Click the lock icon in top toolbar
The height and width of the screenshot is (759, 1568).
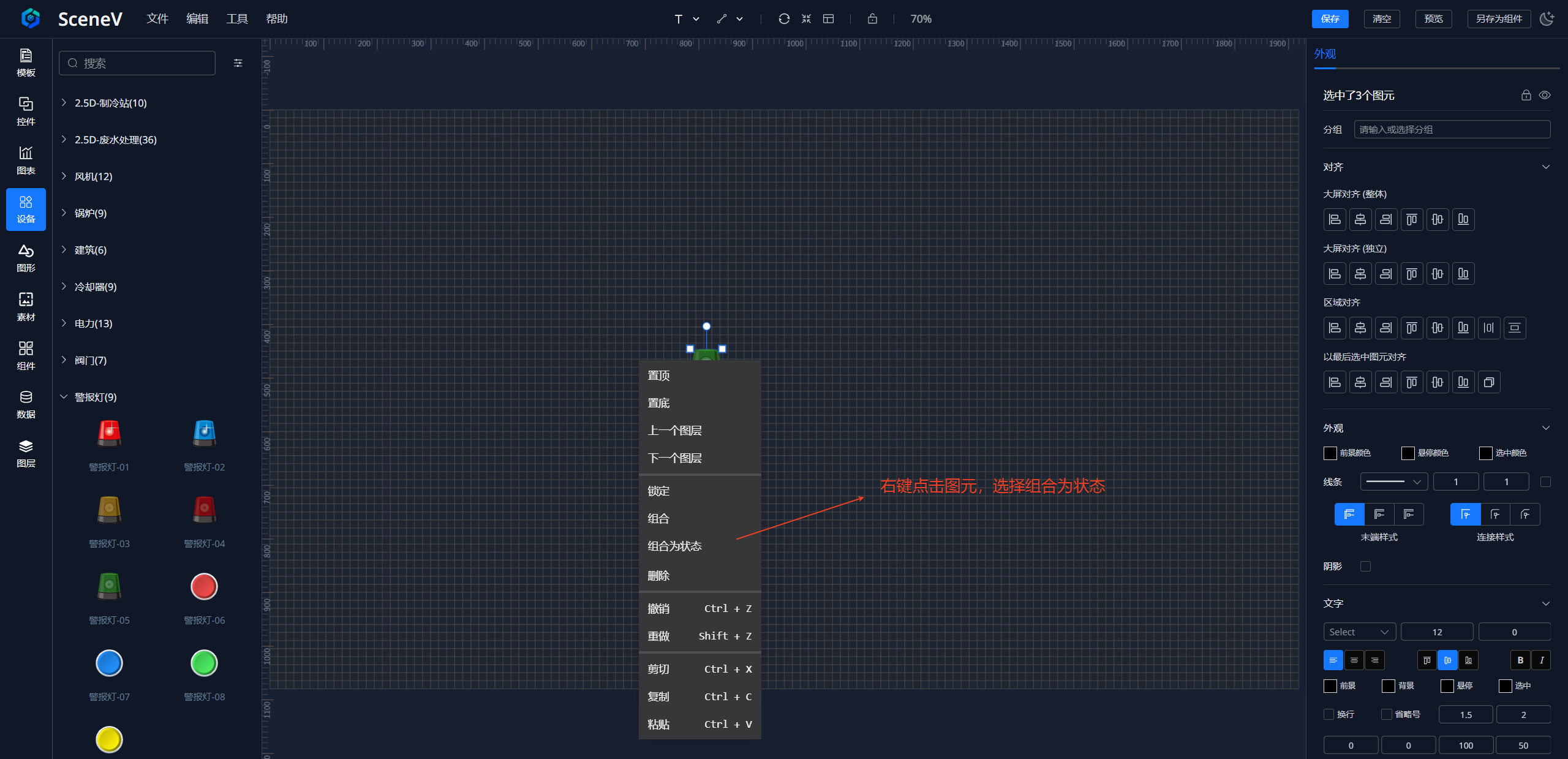coord(872,18)
